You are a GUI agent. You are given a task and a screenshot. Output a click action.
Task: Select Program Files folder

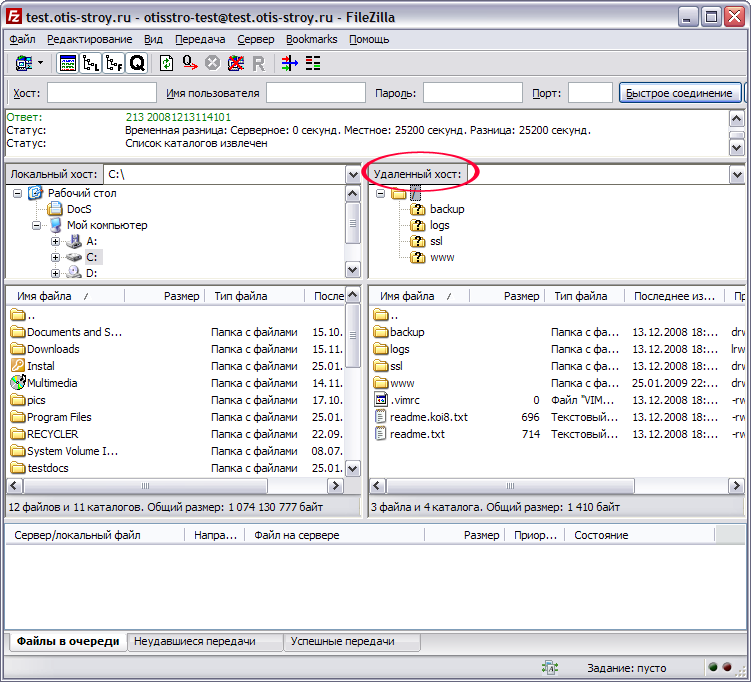coord(59,417)
